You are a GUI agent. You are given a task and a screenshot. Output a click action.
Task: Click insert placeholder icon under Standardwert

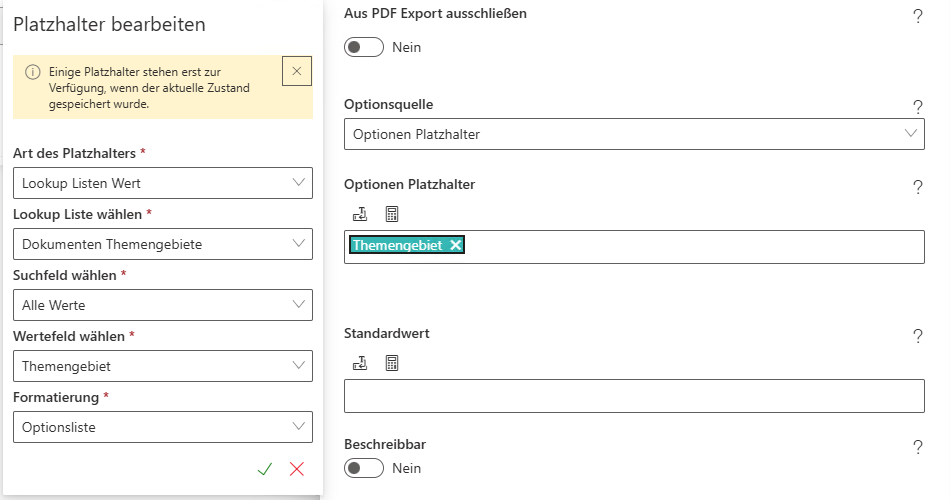tap(360, 363)
